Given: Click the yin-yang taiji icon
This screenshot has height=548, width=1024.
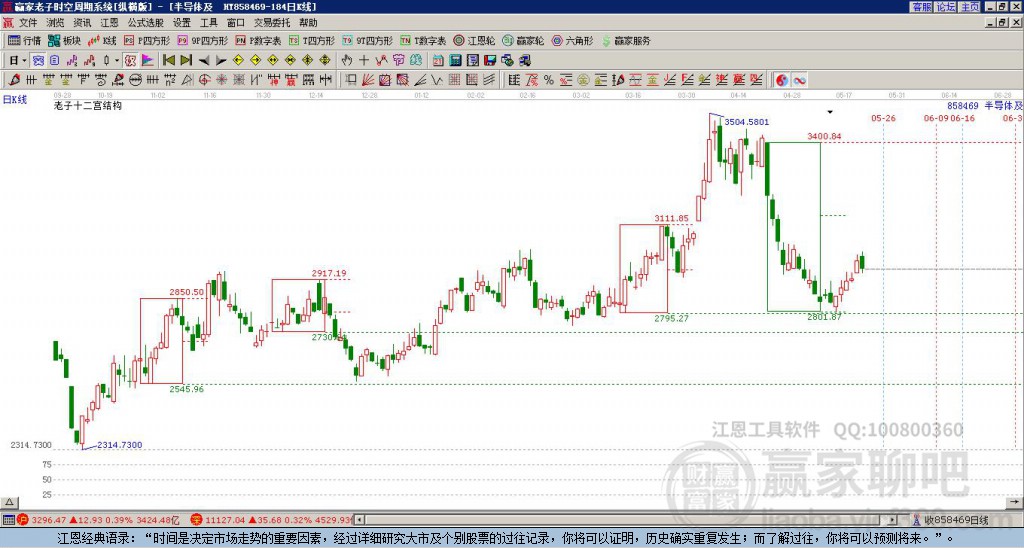Looking at the screenshot, I should click(782, 80).
